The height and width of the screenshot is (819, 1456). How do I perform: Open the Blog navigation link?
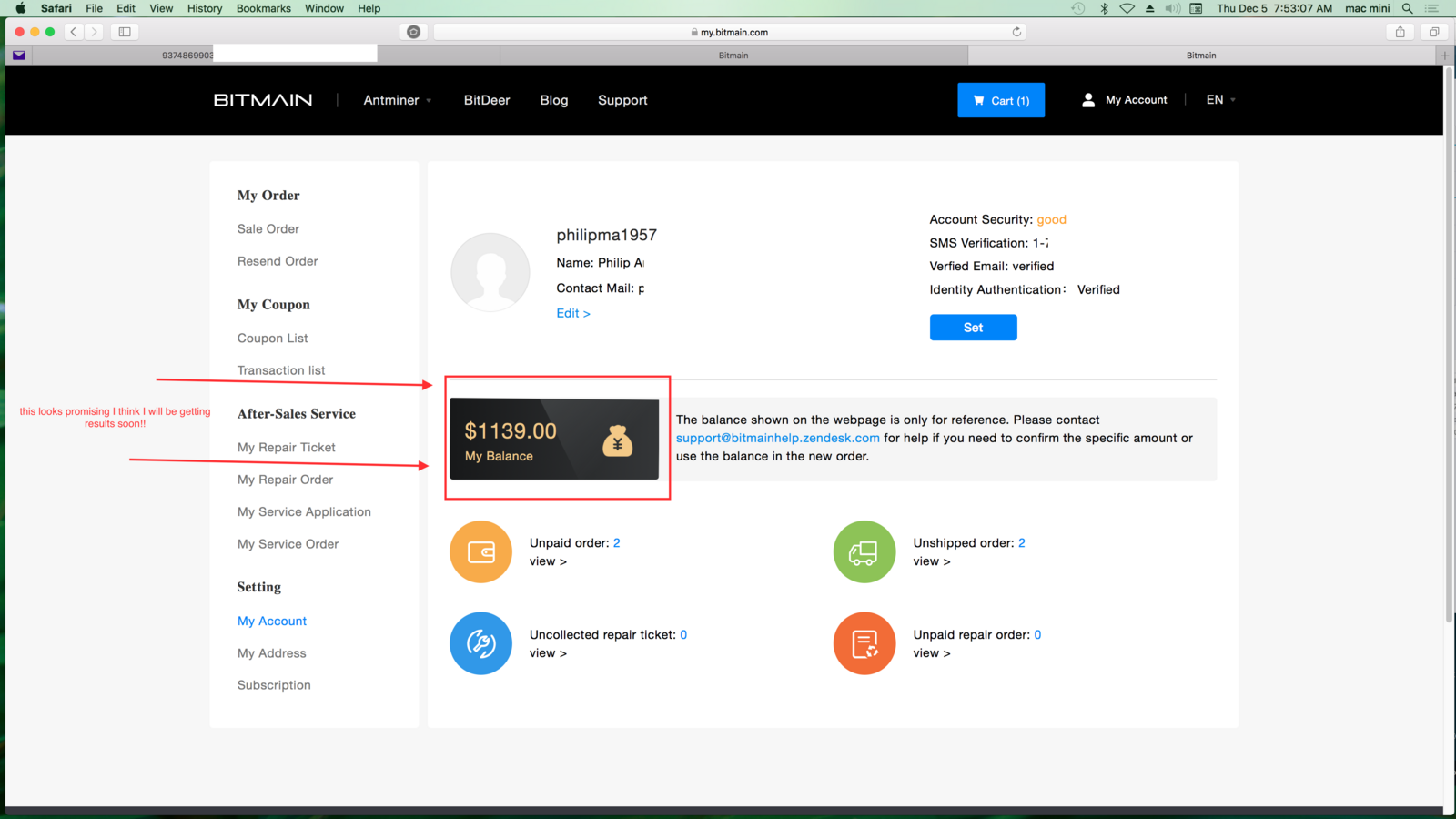tap(554, 100)
